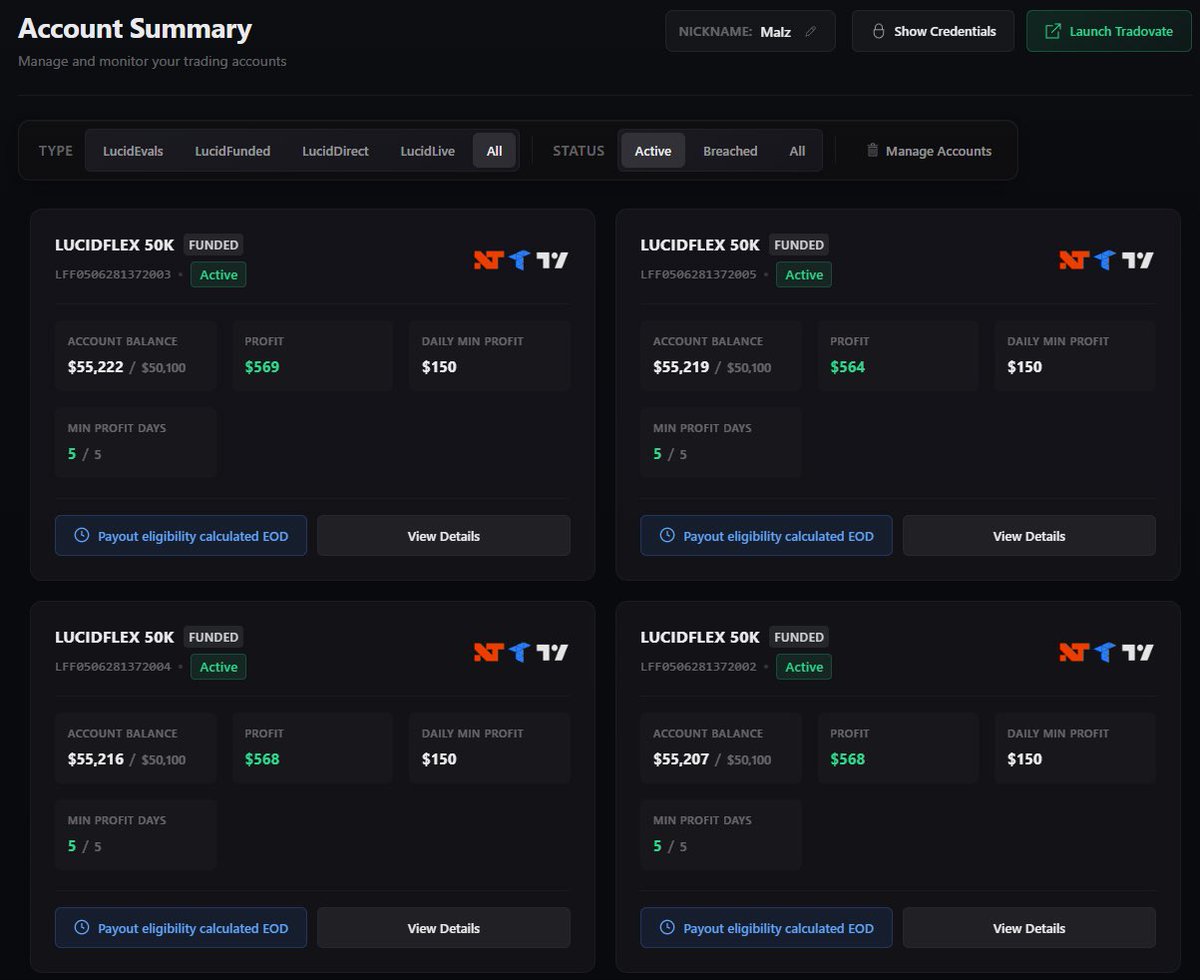Click TradingView logo on account LFF0506281372004
Screen dimensions: 1200x980
pos(552,652)
